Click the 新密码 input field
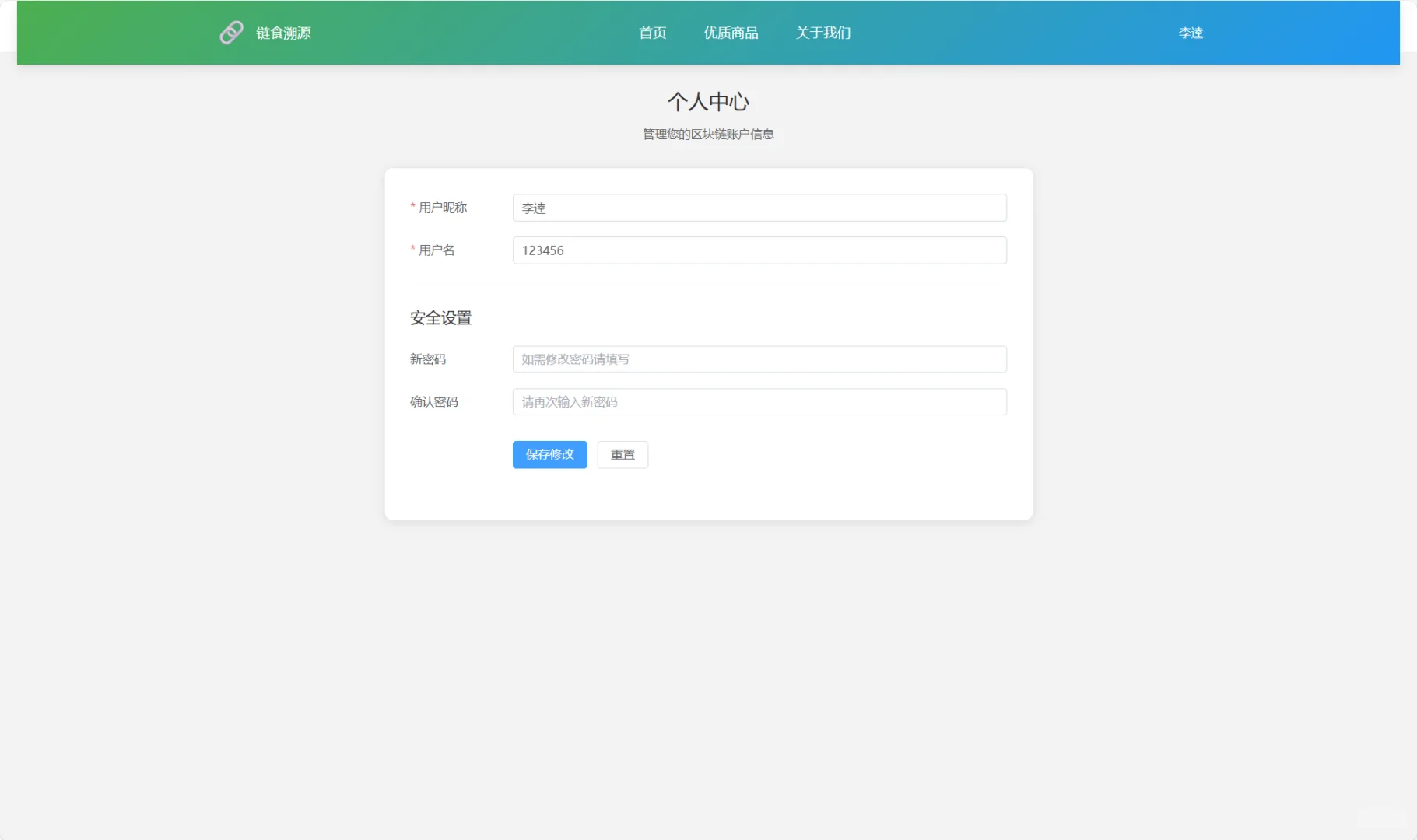 pyautogui.click(x=759, y=359)
